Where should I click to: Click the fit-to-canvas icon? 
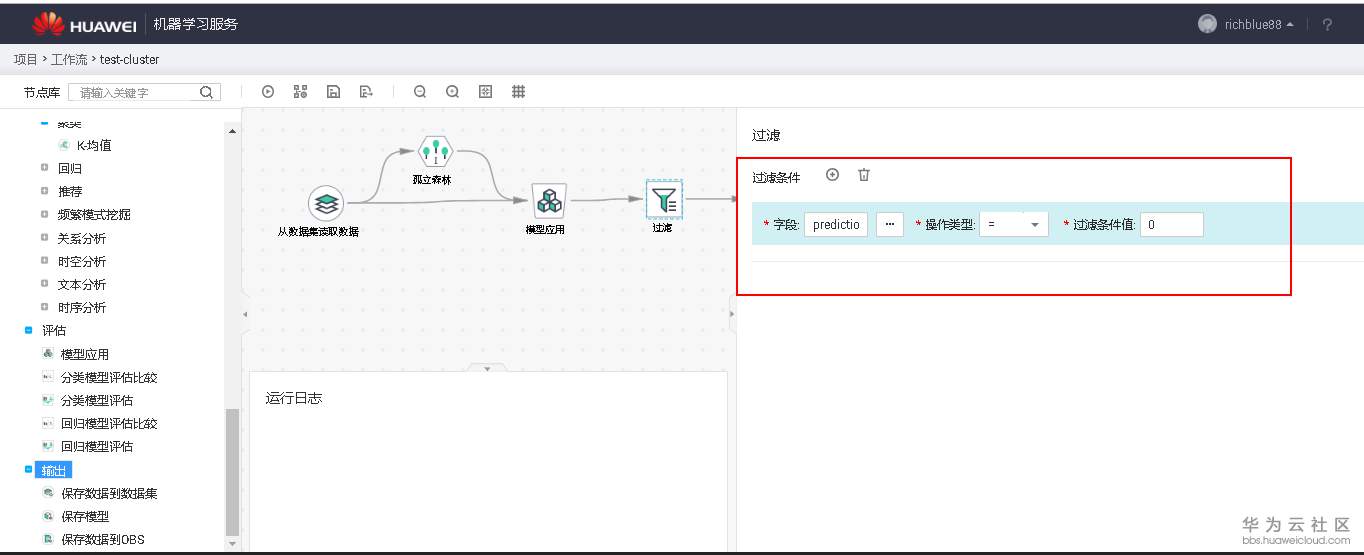pos(486,92)
